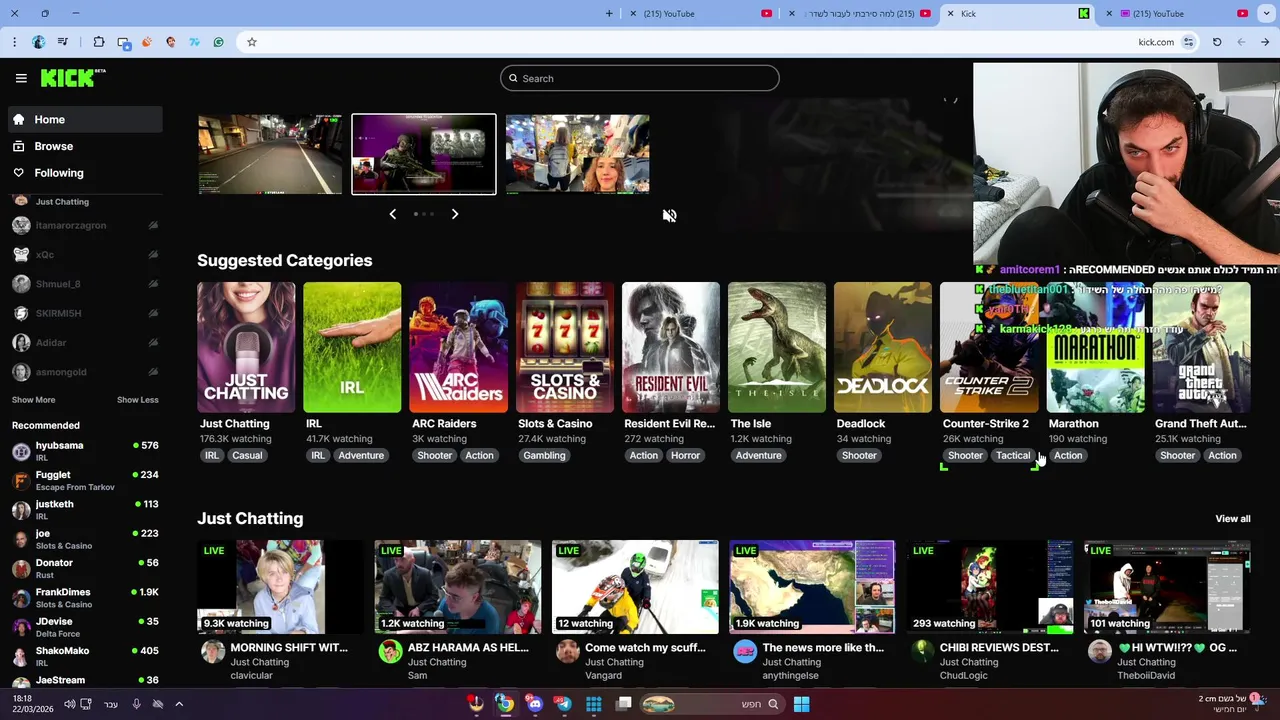Bookmark this page with the star icon

(252, 42)
